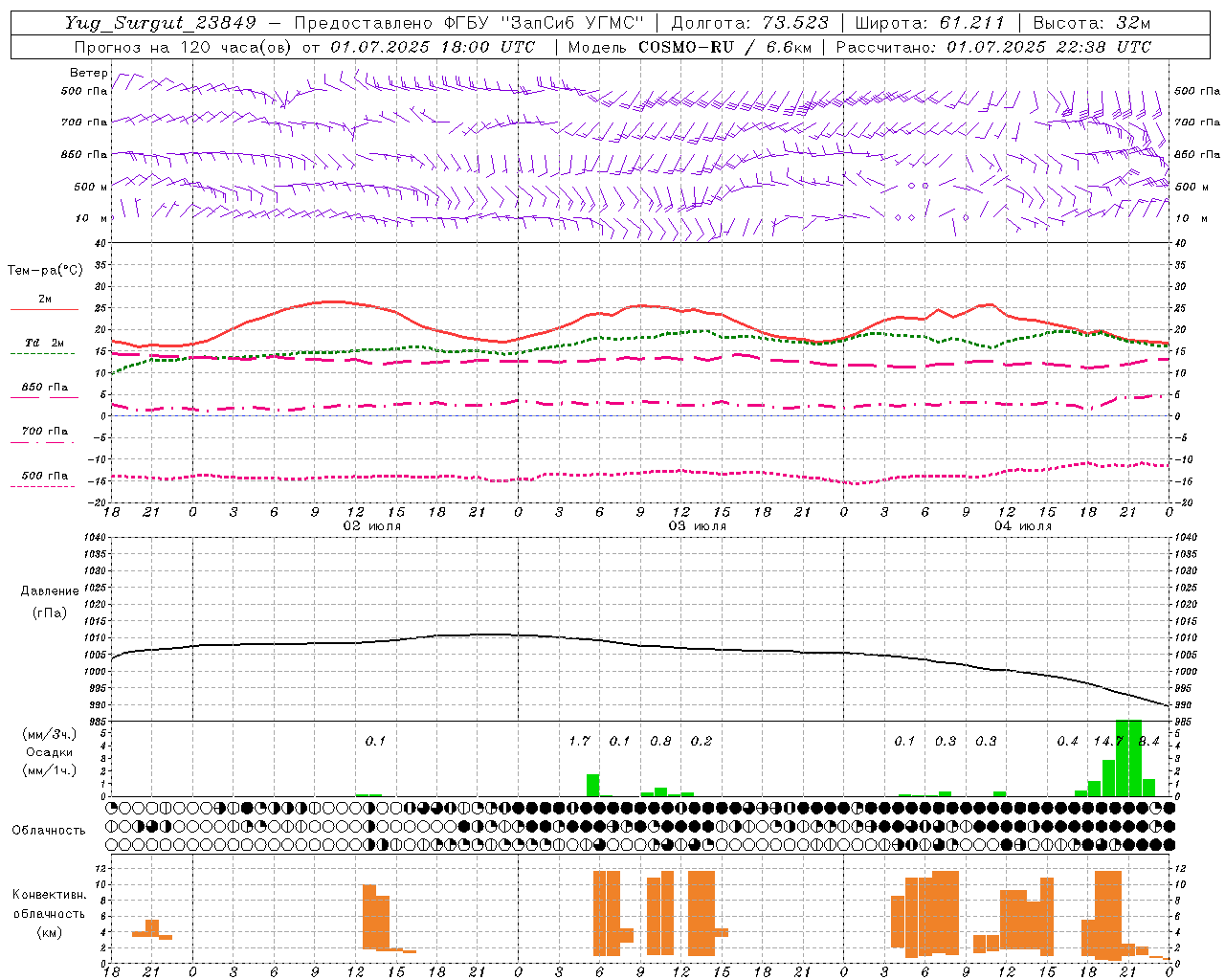Click the Давление pressure label
Screen dimensions: 1225x980
click(50, 591)
